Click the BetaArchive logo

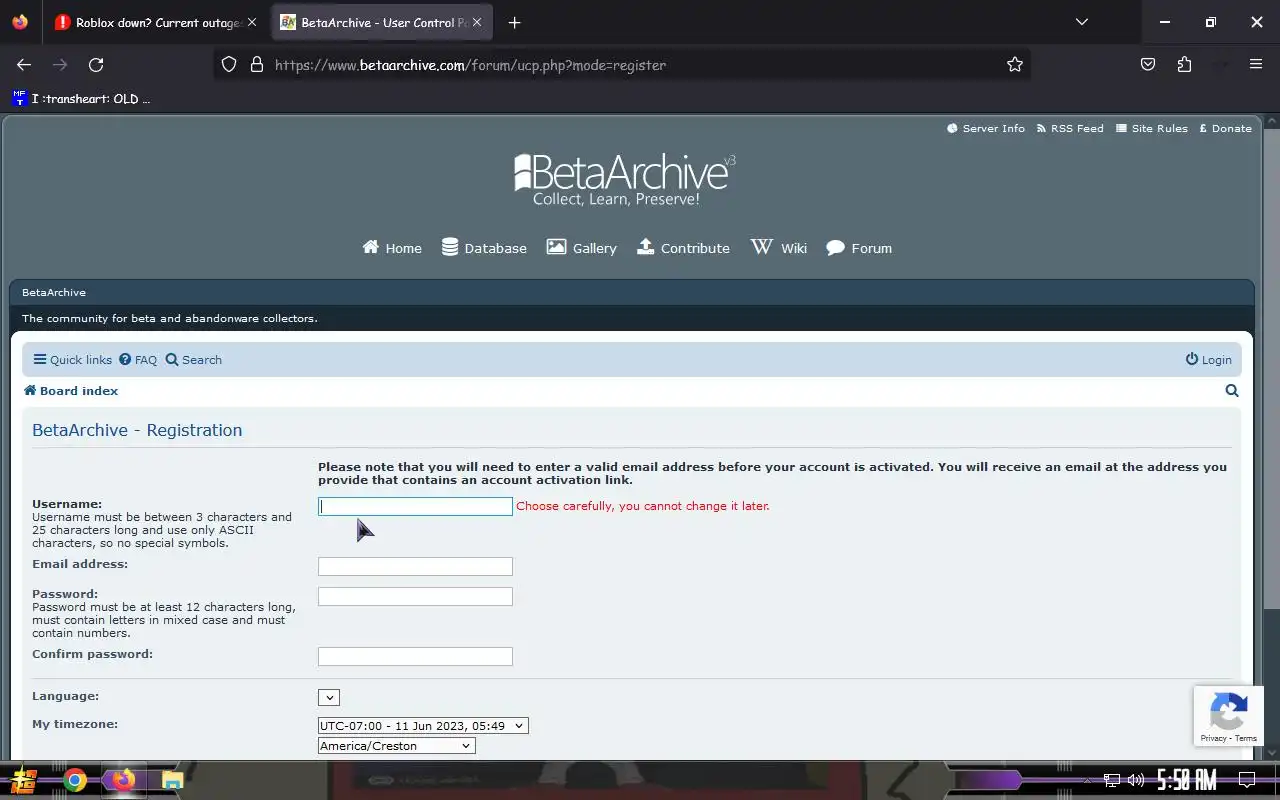(625, 179)
